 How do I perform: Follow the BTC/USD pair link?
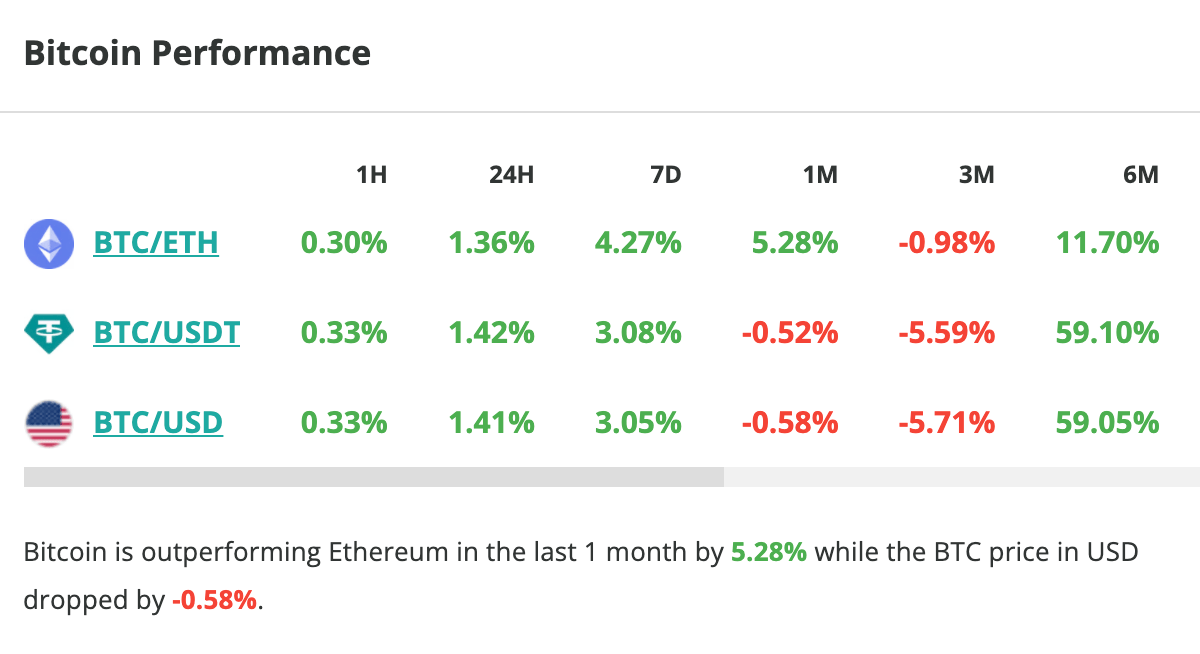[x=157, y=423]
